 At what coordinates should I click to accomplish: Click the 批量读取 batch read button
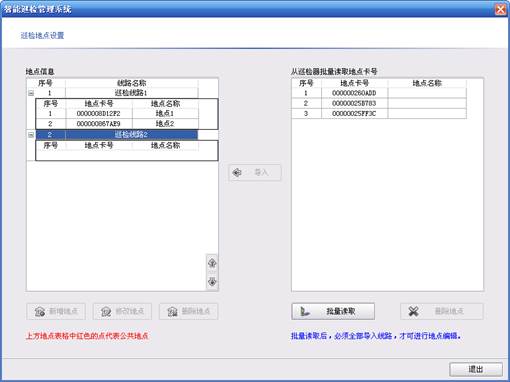point(333,311)
